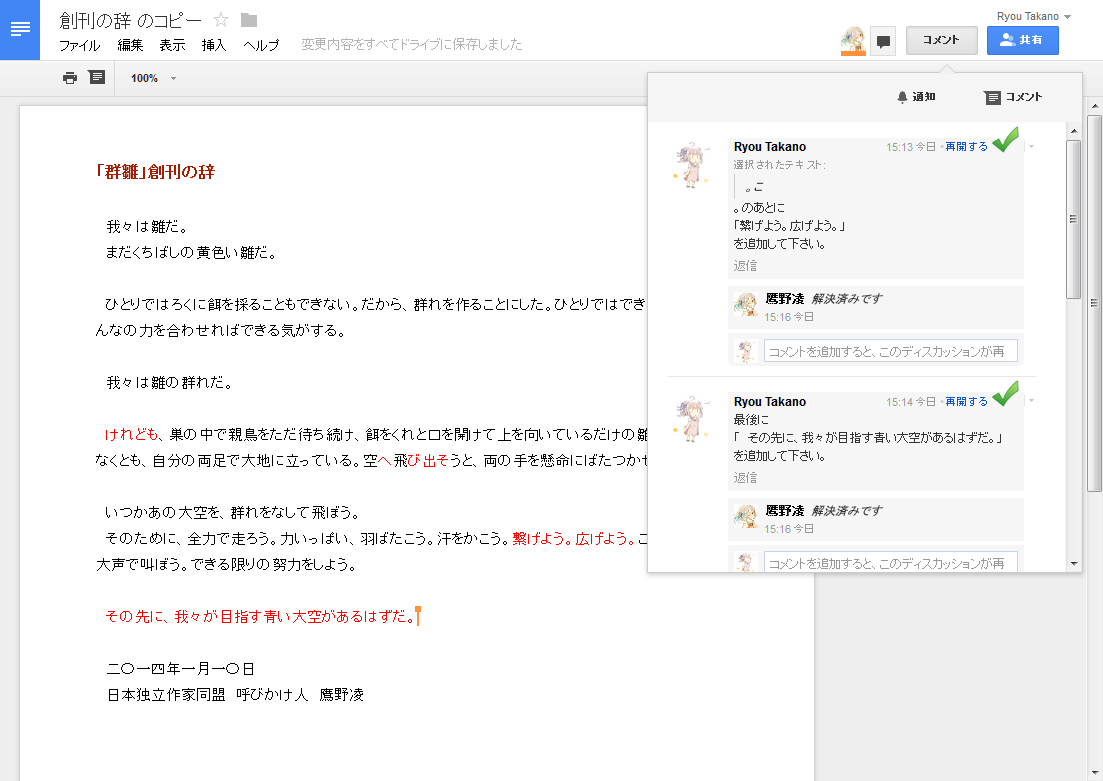The width and height of the screenshot is (1103, 781).
Task: Star the document 創刊の辞 のコピー
Action: pyautogui.click(x=222, y=20)
